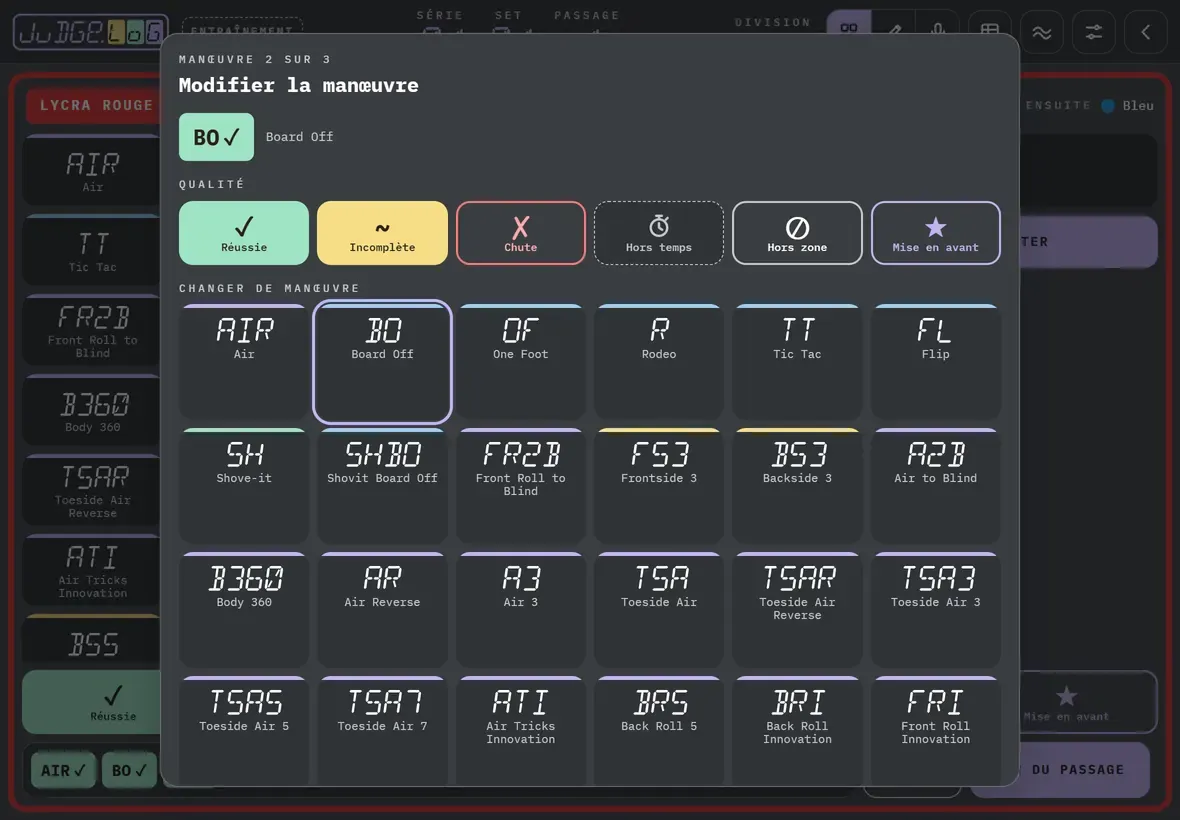Select the Frontside 3 maneuver tile
1180x820 pixels.
click(658, 486)
